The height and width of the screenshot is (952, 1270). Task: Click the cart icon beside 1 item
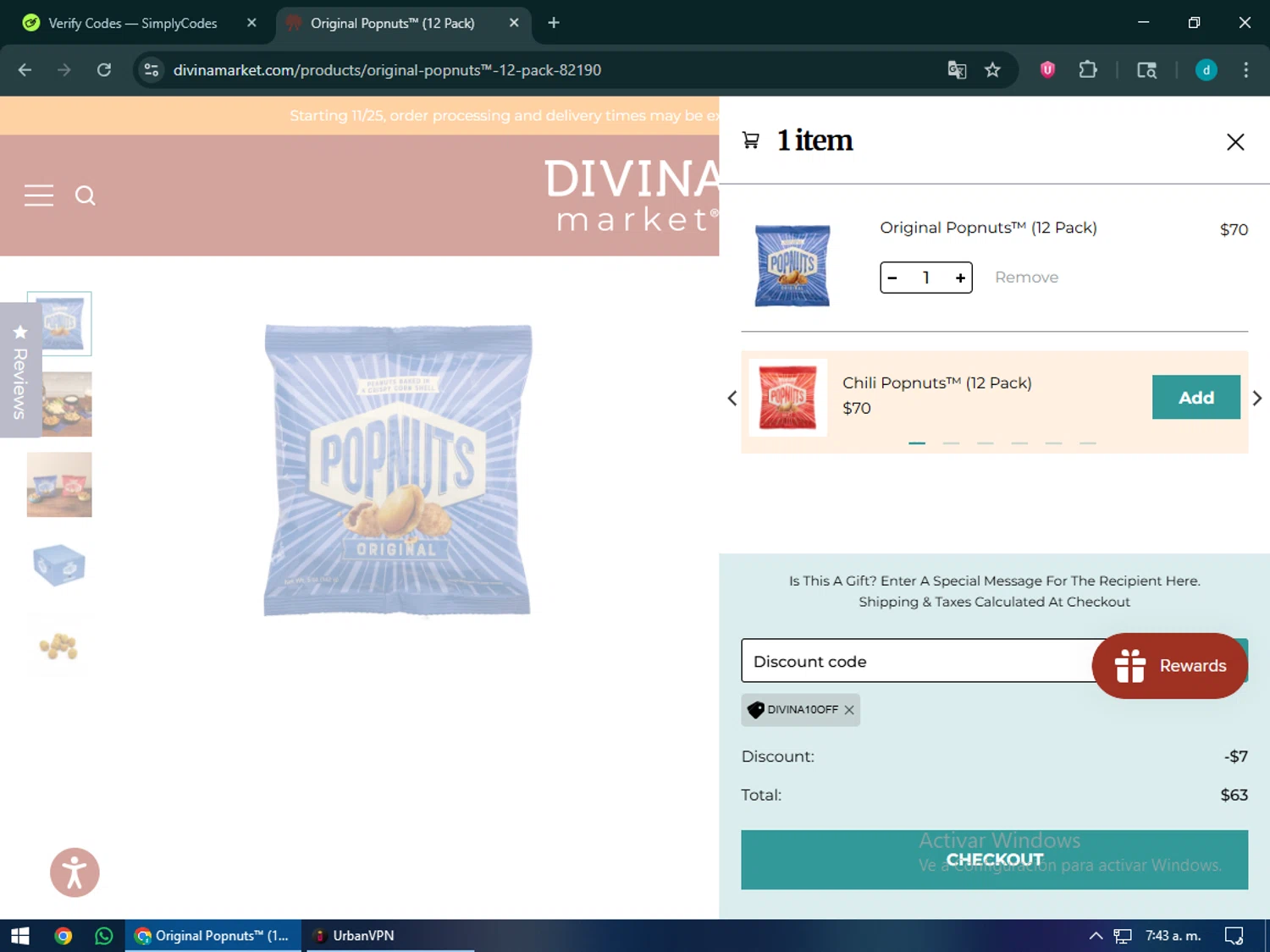coord(750,140)
